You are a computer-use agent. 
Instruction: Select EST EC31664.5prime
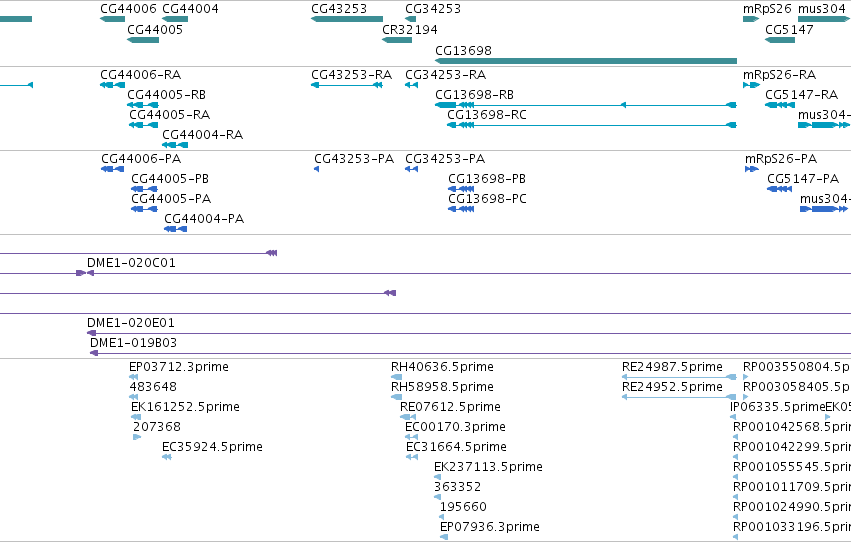point(456,447)
